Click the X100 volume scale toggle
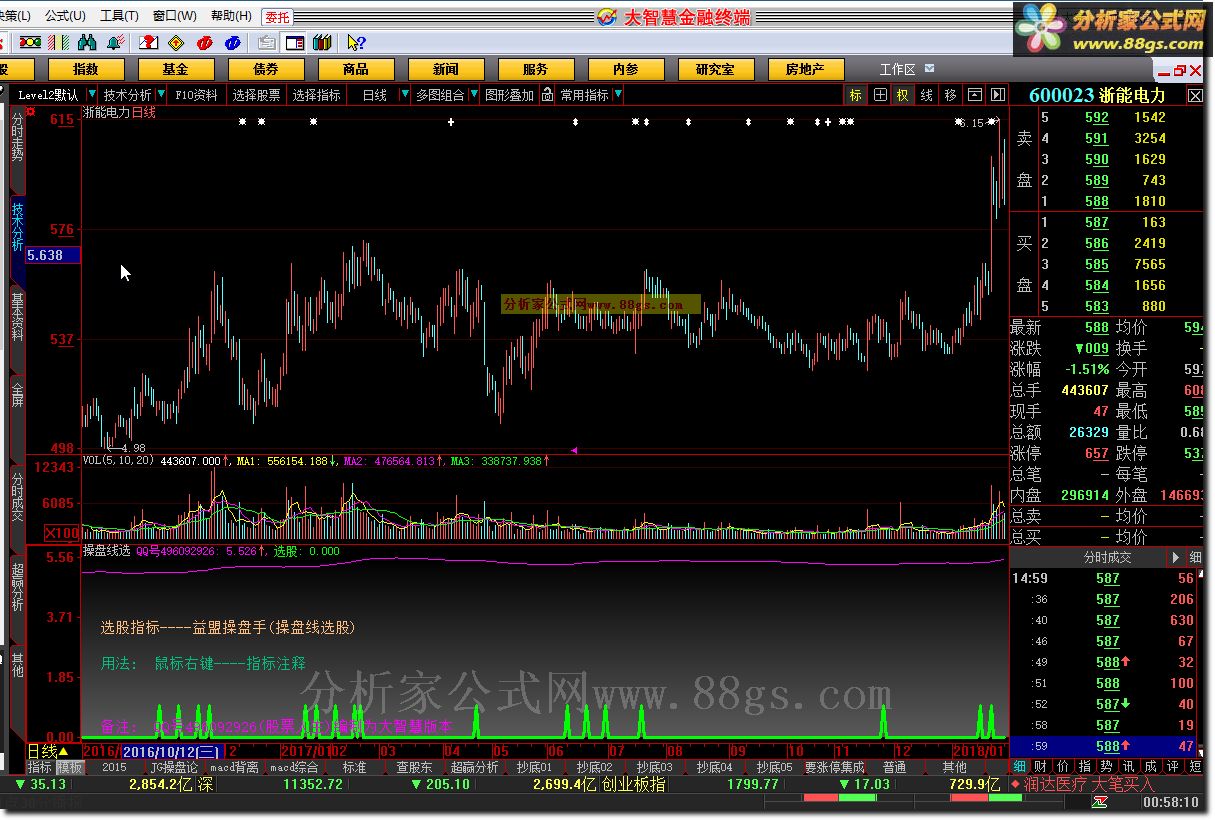 pyautogui.click(x=62, y=533)
